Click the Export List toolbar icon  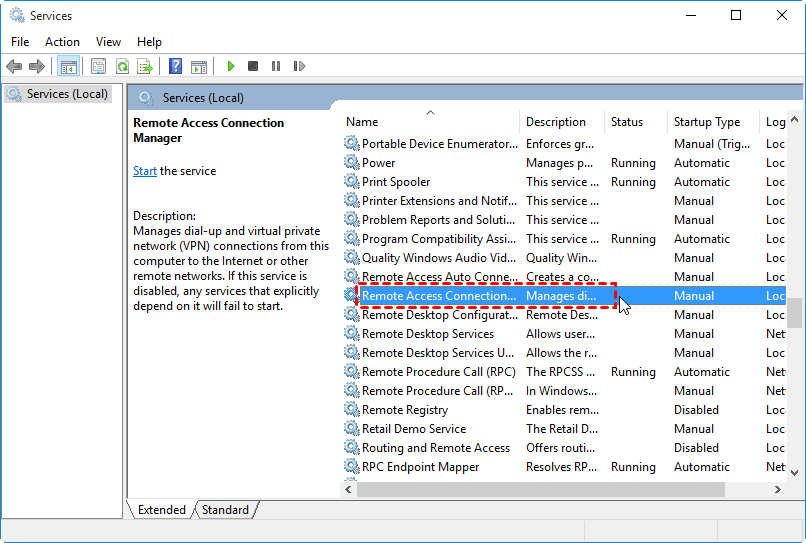tap(145, 66)
